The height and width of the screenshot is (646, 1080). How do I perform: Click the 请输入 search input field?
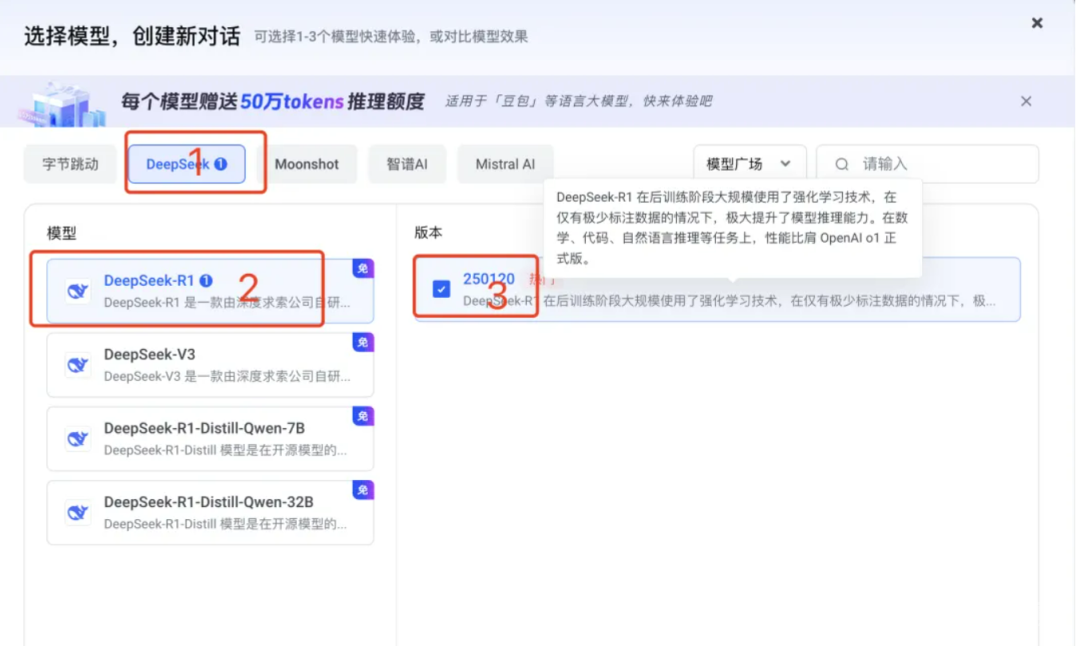coord(927,164)
